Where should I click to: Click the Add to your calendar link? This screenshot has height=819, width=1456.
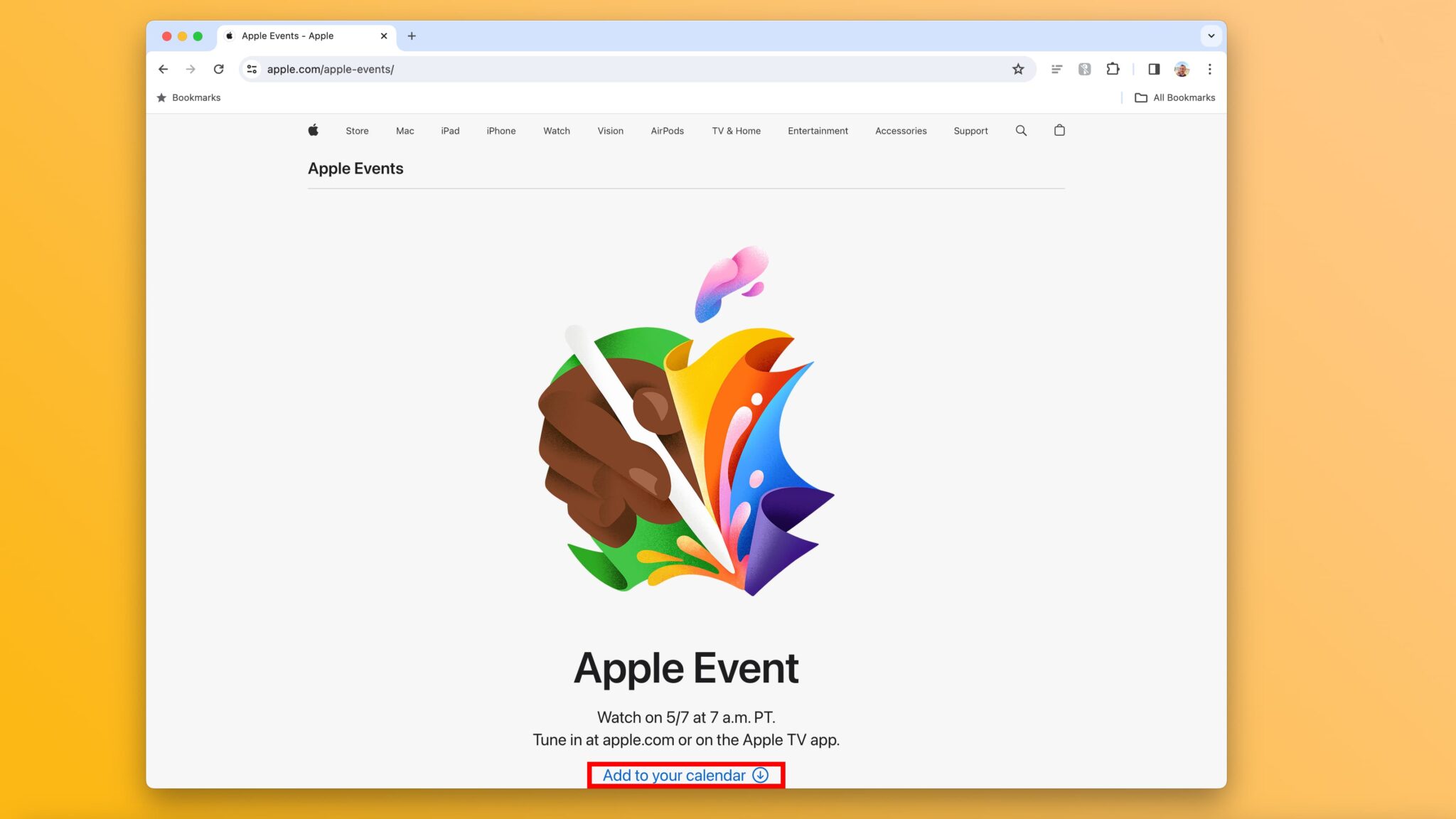pyautogui.click(x=685, y=775)
